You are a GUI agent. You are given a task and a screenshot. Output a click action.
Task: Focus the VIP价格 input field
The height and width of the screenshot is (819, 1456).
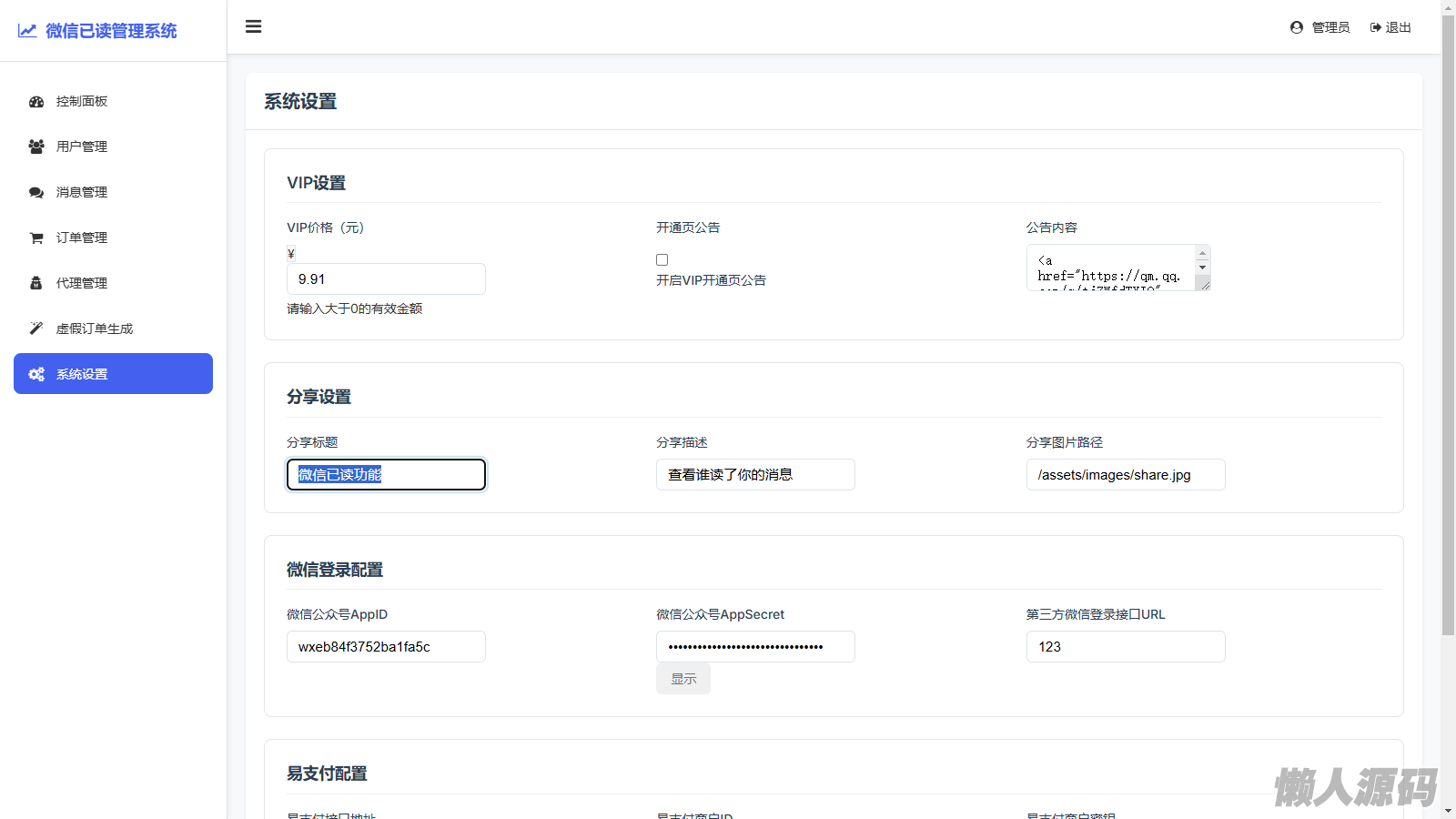click(386, 279)
